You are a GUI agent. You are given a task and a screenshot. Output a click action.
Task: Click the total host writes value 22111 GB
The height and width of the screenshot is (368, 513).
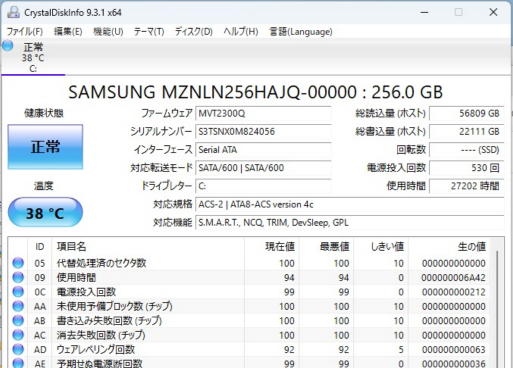(x=467, y=132)
